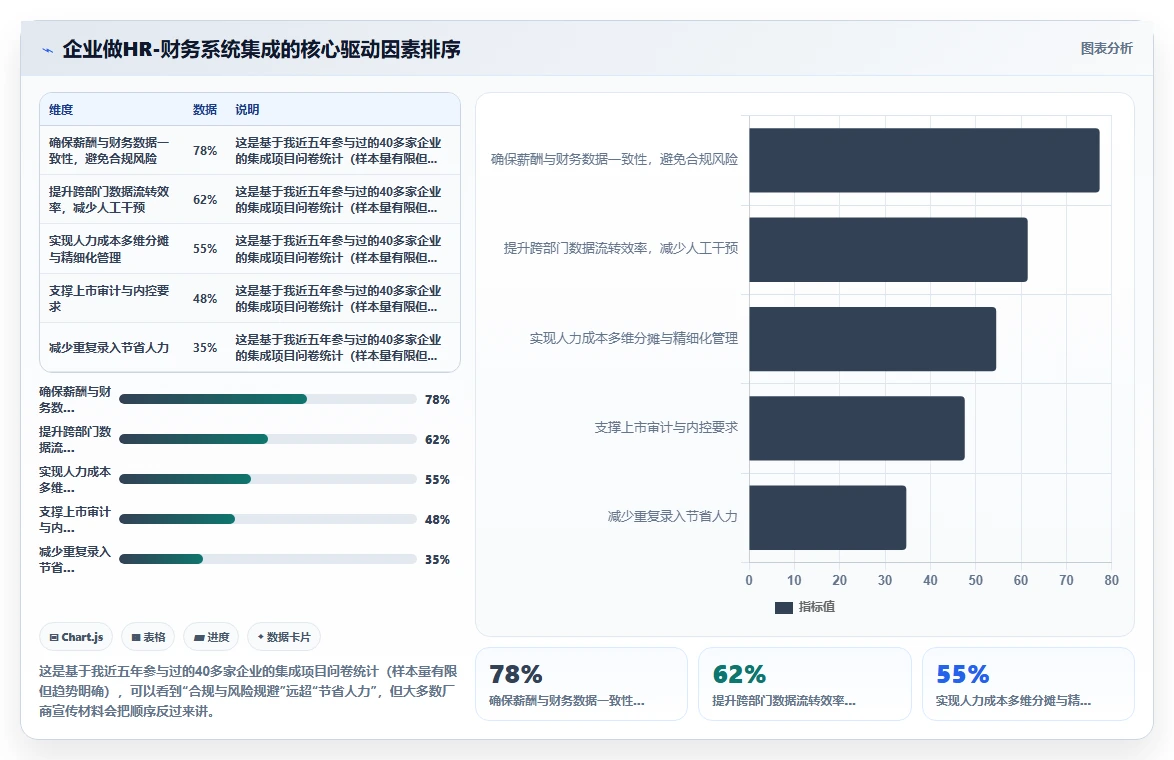This screenshot has height=760, width=1174.
Task: Click the 78% value in the table
Action: pyautogui.click(x=205, y=151)
